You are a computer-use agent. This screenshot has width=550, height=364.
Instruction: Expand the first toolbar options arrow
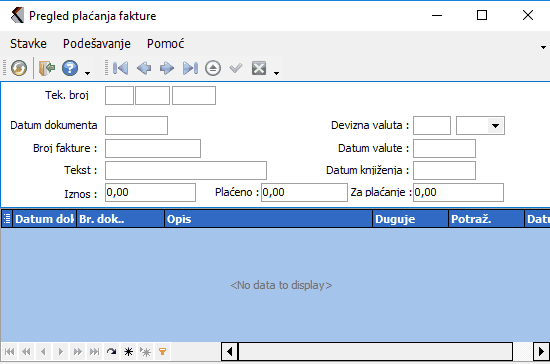click(87, 73)
